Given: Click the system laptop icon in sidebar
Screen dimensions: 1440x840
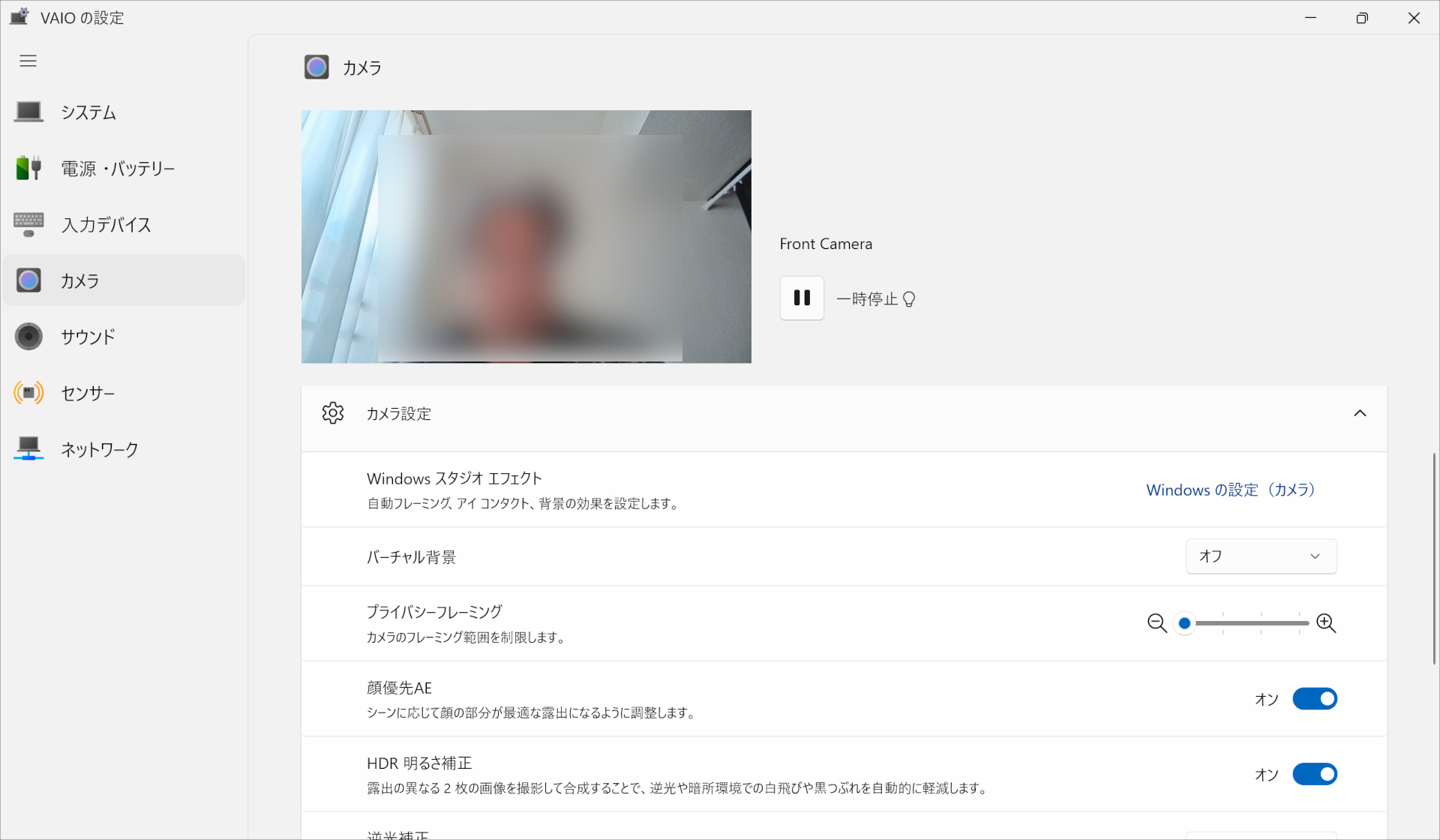Looking at the screenshot, I should 28,112.
